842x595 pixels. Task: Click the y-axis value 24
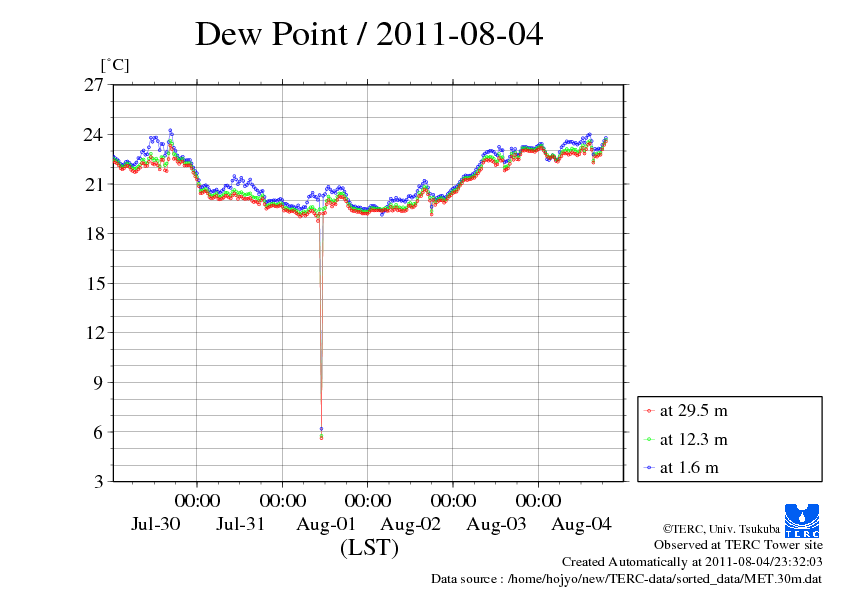point(93,134)
